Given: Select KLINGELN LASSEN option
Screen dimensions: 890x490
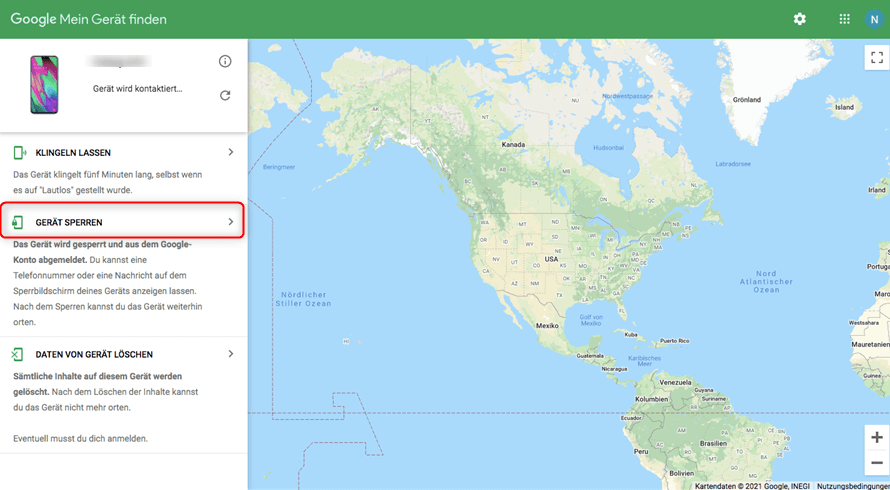Looking at the screenshot, I should [x=73, y=153].
